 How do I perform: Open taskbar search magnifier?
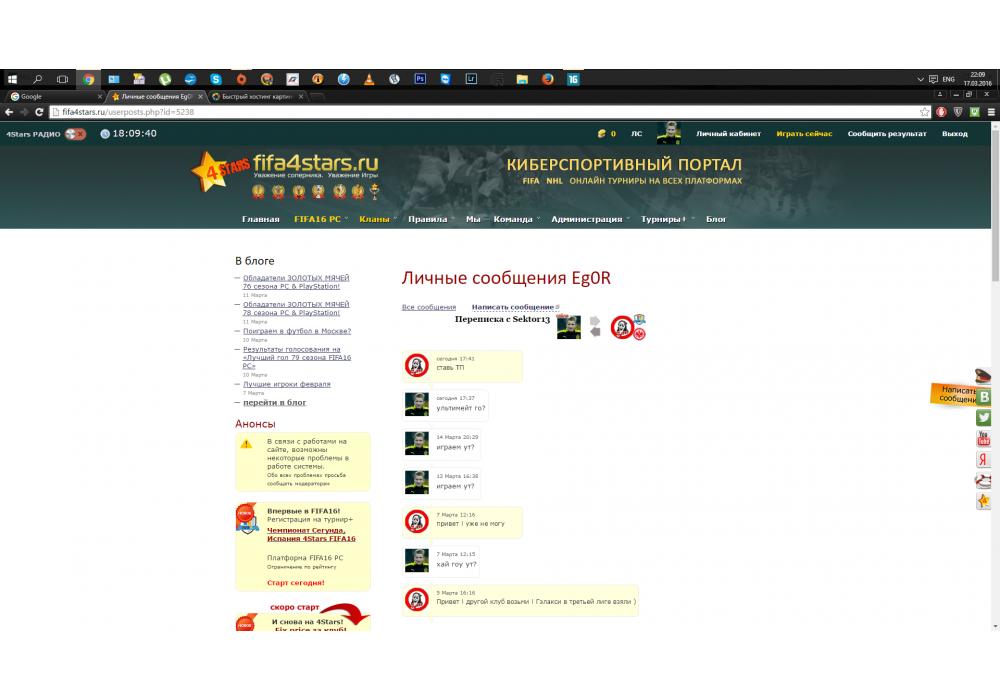point(38,79)
